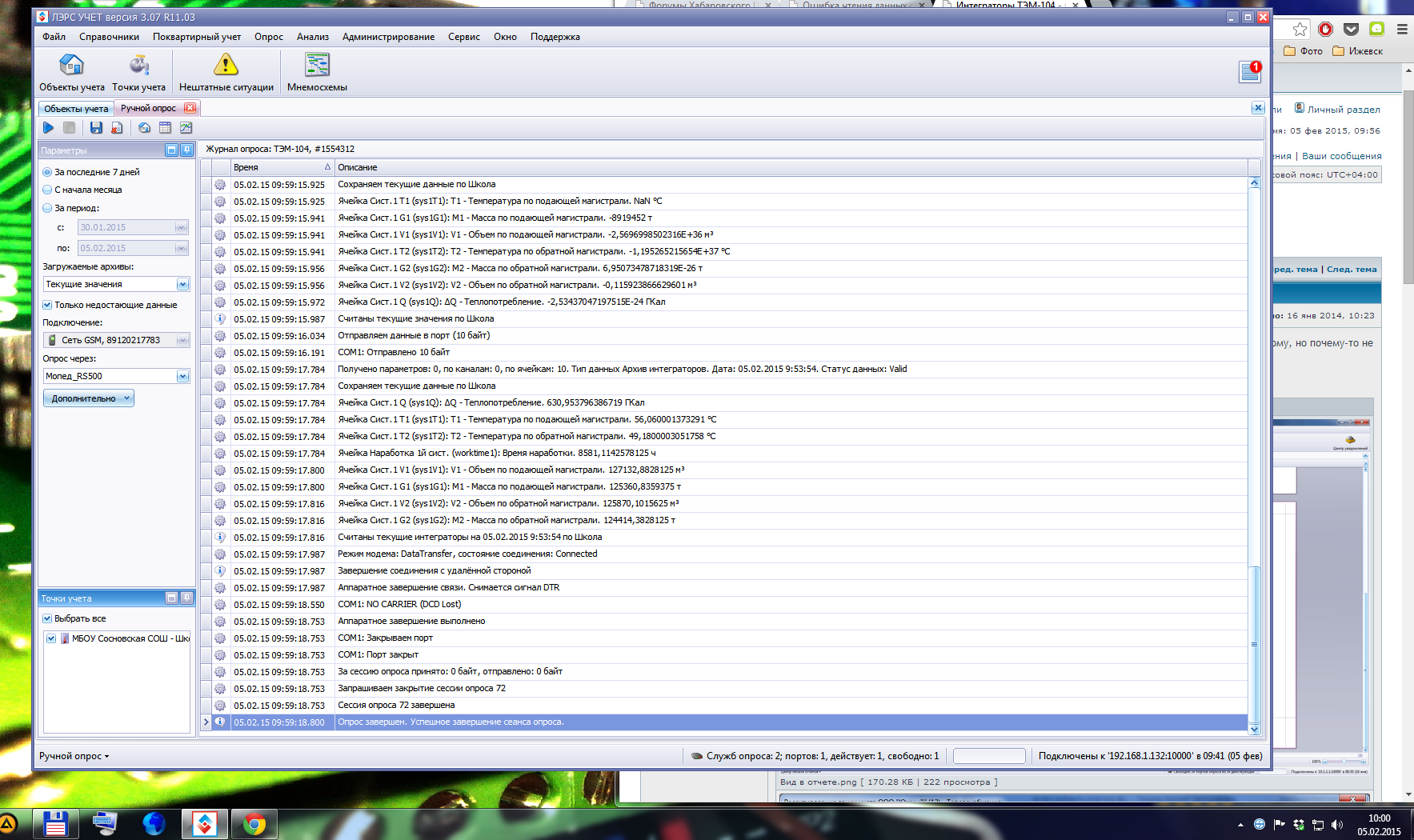Screen dimensions: 1414x840
Task: Open Ижевск bookmark folder in browser
Action: 1358,51
